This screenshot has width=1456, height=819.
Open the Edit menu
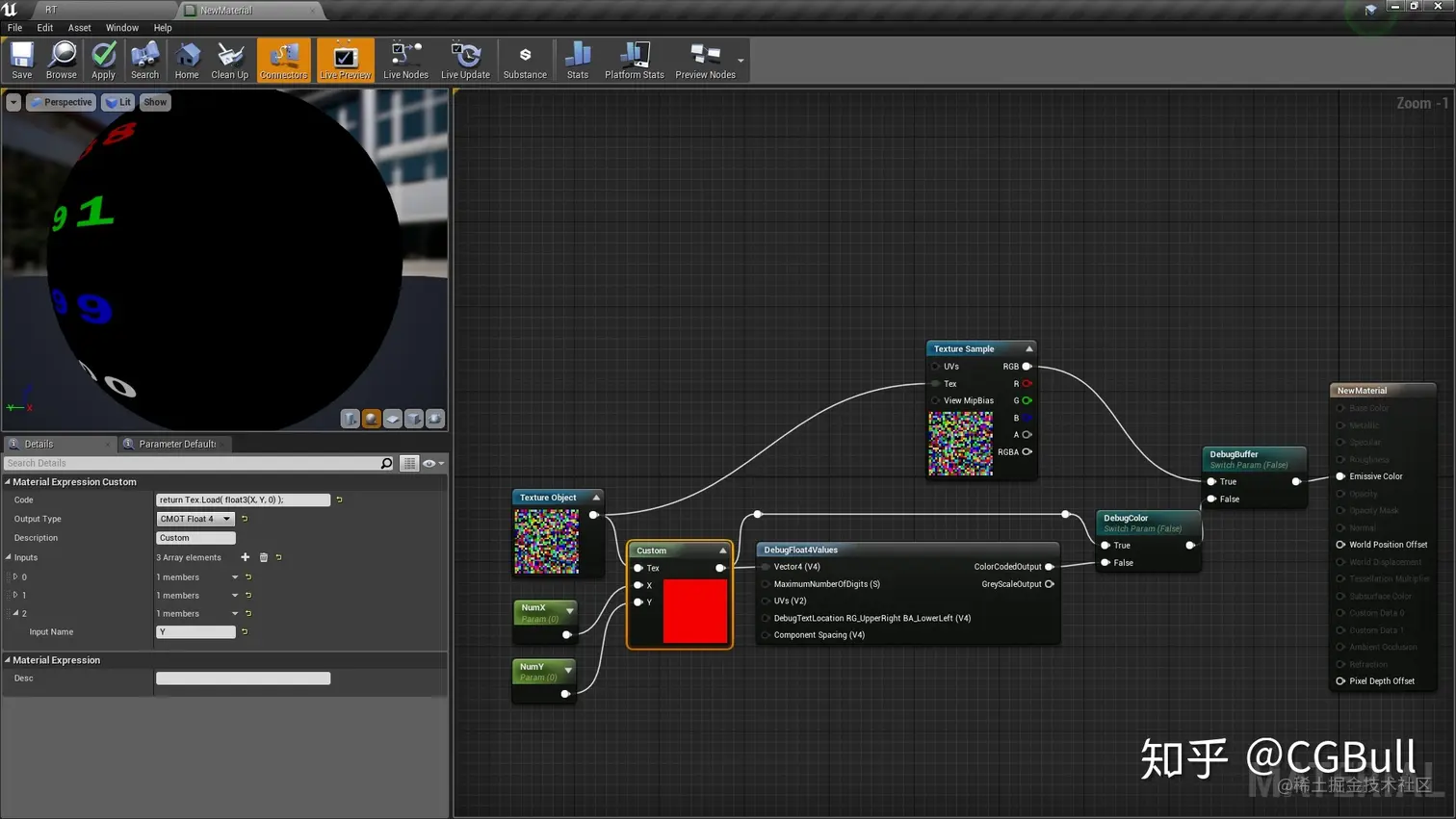[x=45, y=28]
